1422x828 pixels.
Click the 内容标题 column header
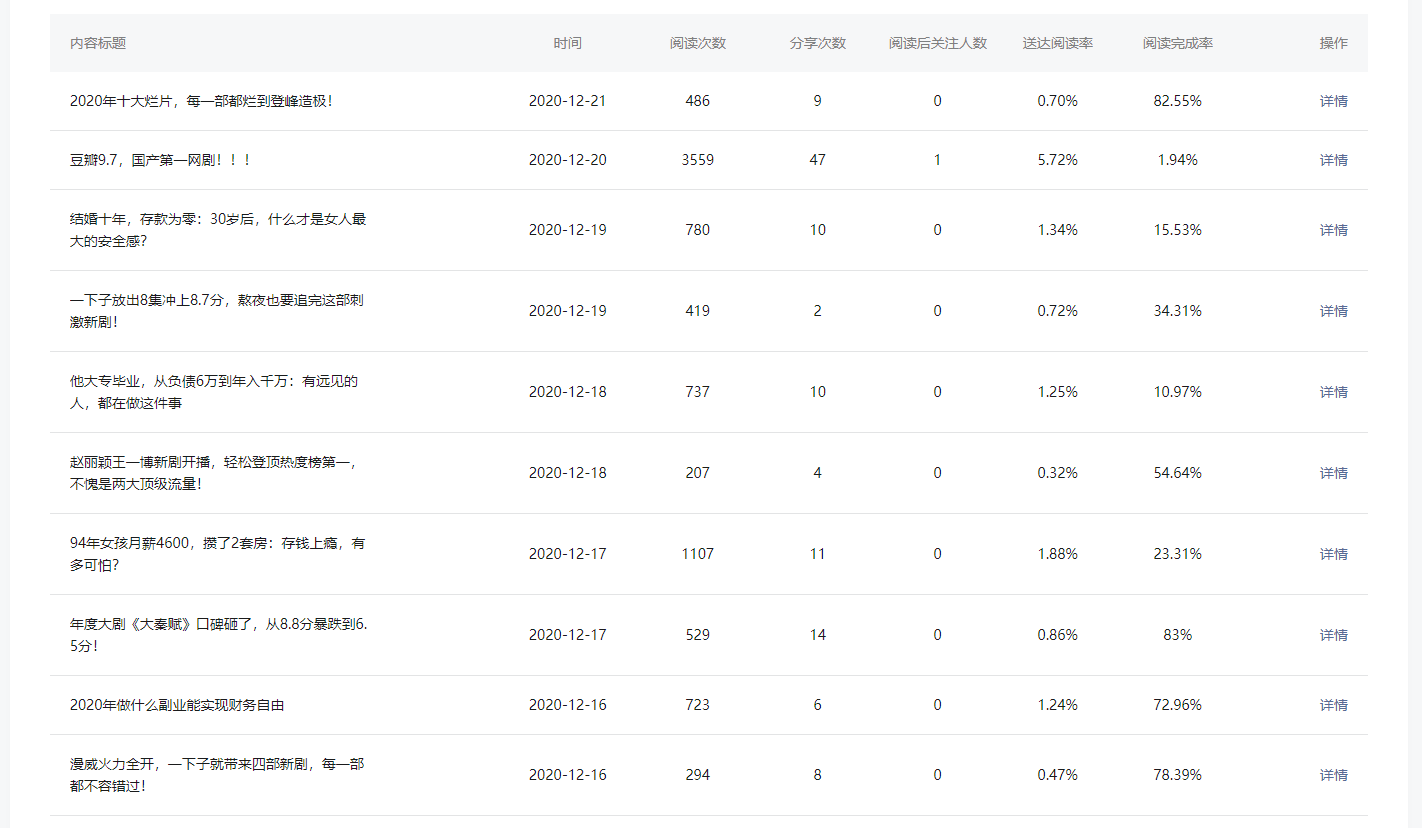pos(98,43)
